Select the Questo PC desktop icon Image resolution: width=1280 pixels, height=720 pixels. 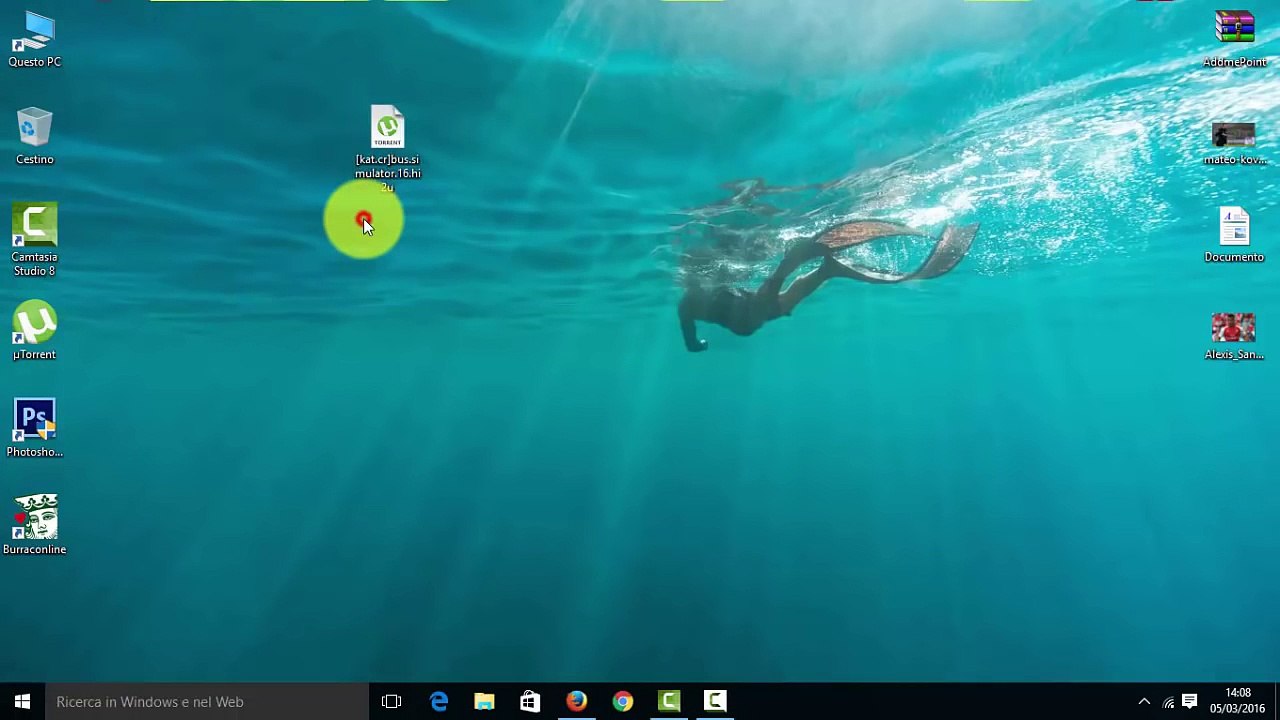34,40
